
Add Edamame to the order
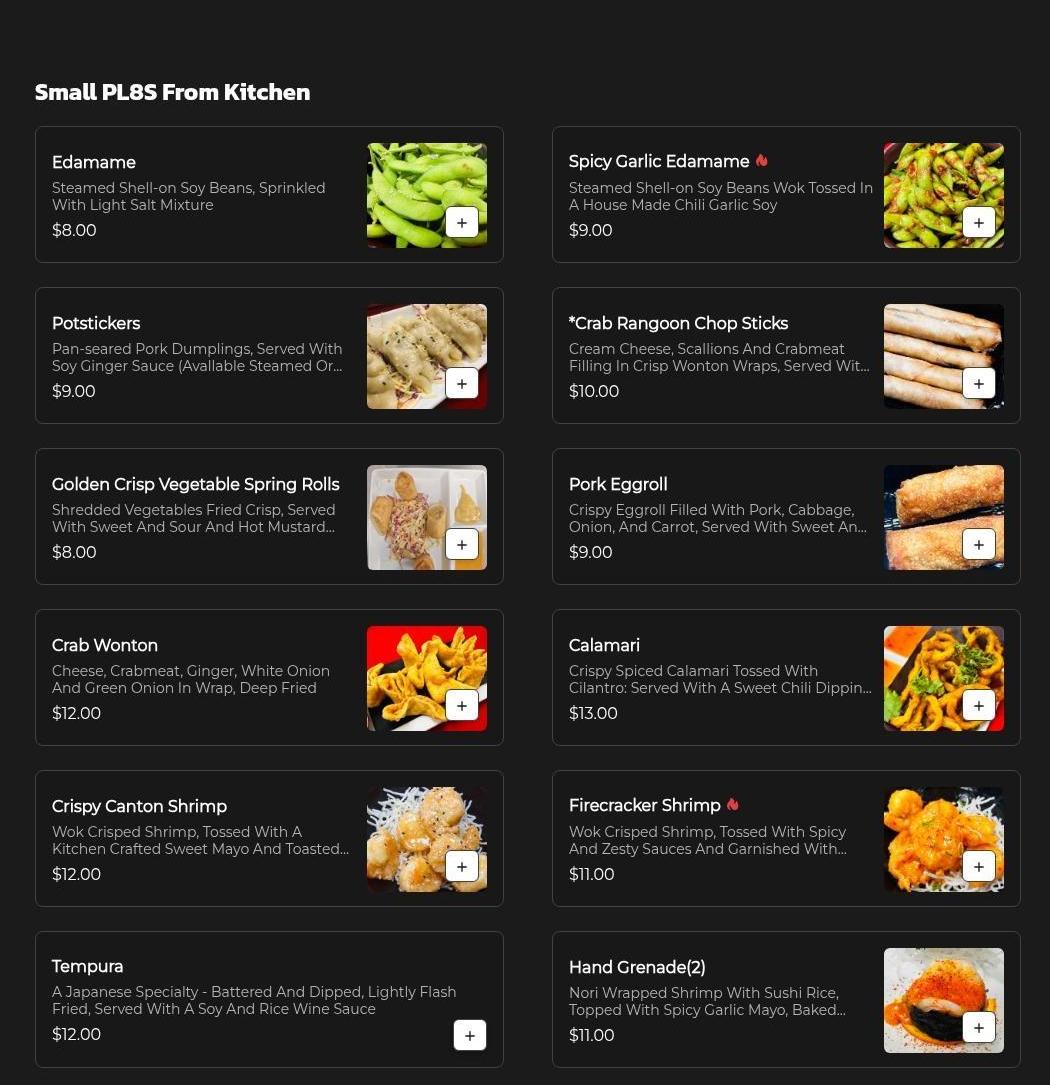(462, 223)
